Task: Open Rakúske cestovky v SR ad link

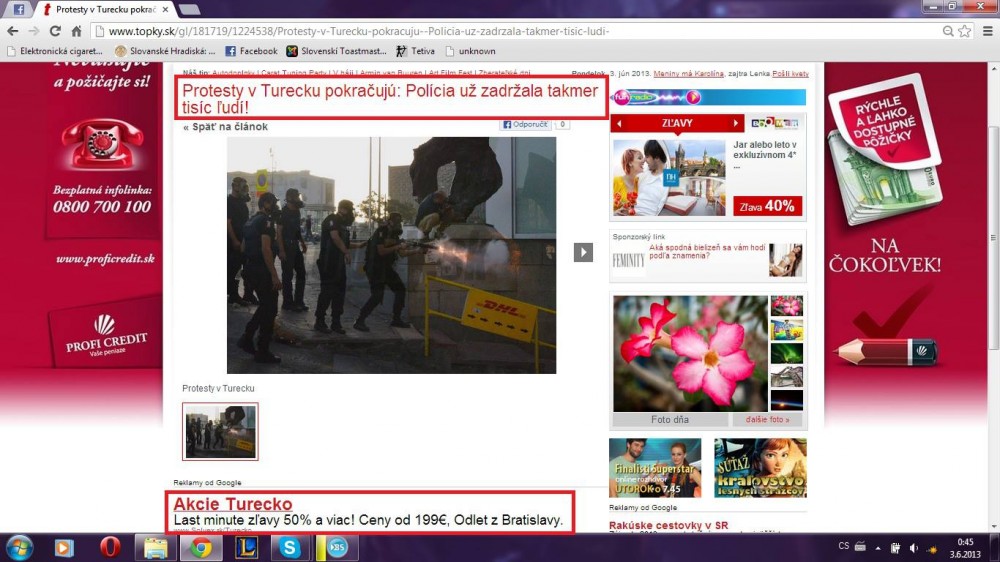Action: click(x=668, y=526)
